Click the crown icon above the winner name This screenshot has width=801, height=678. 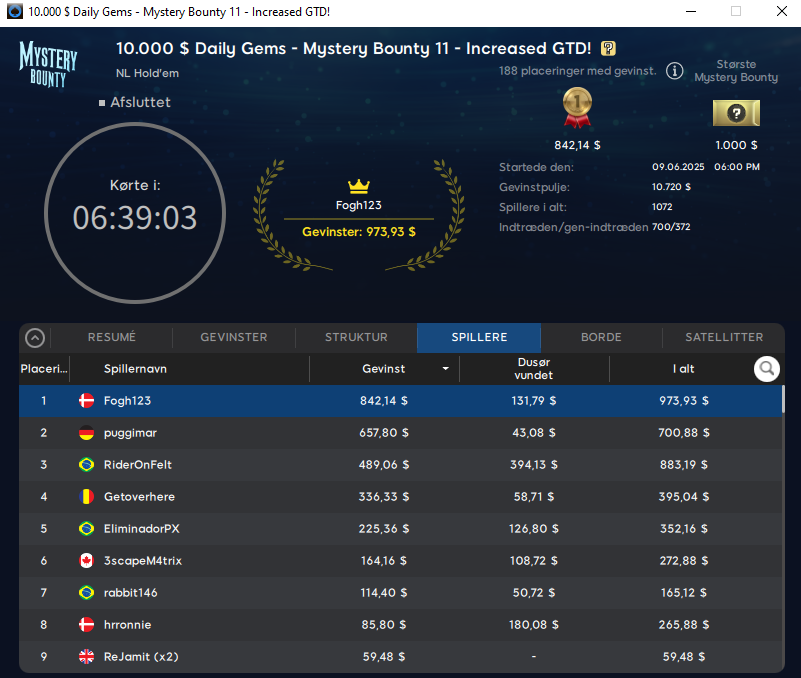pyautogui.click(x=359, y=186)
